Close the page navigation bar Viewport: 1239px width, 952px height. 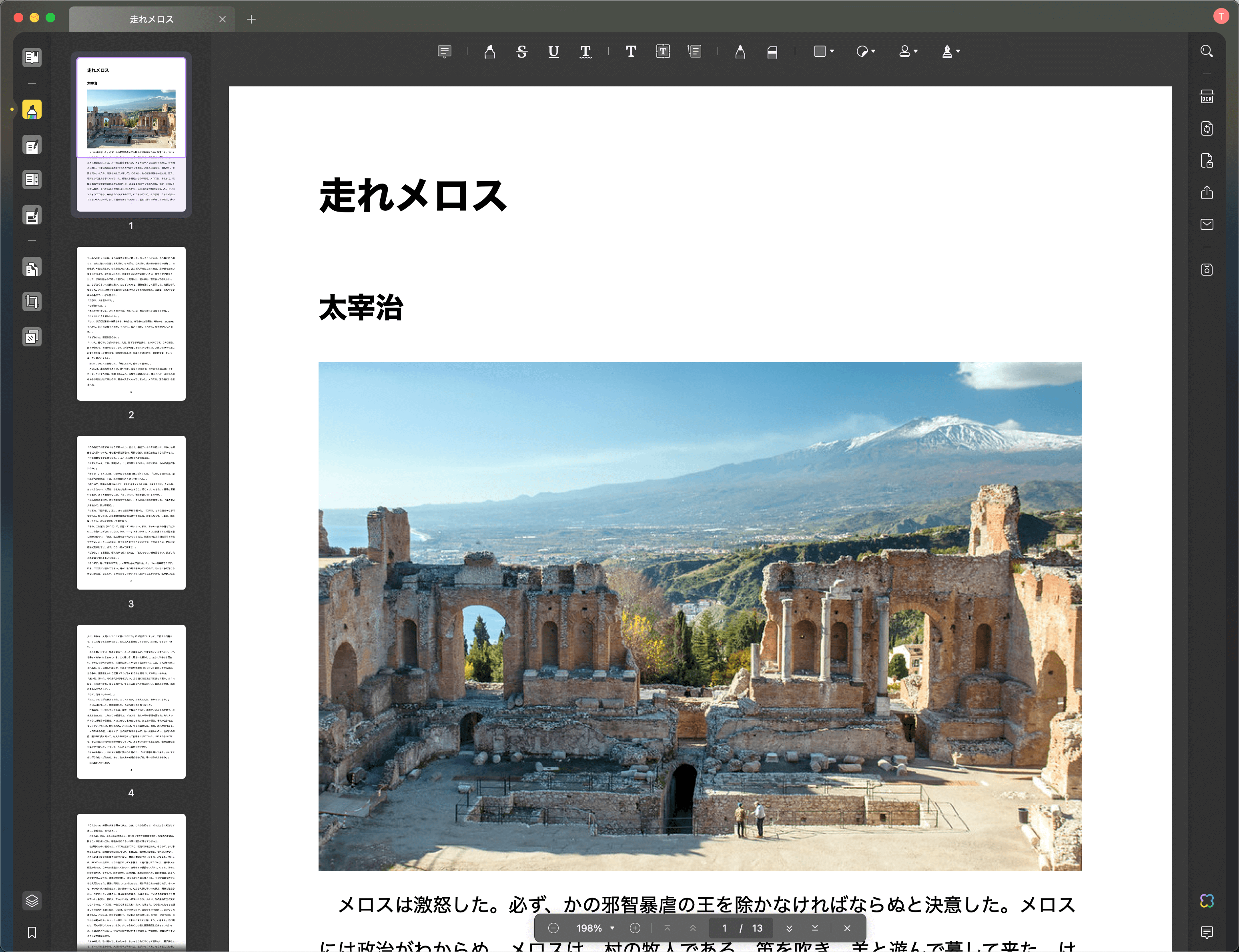click(847, 928)
